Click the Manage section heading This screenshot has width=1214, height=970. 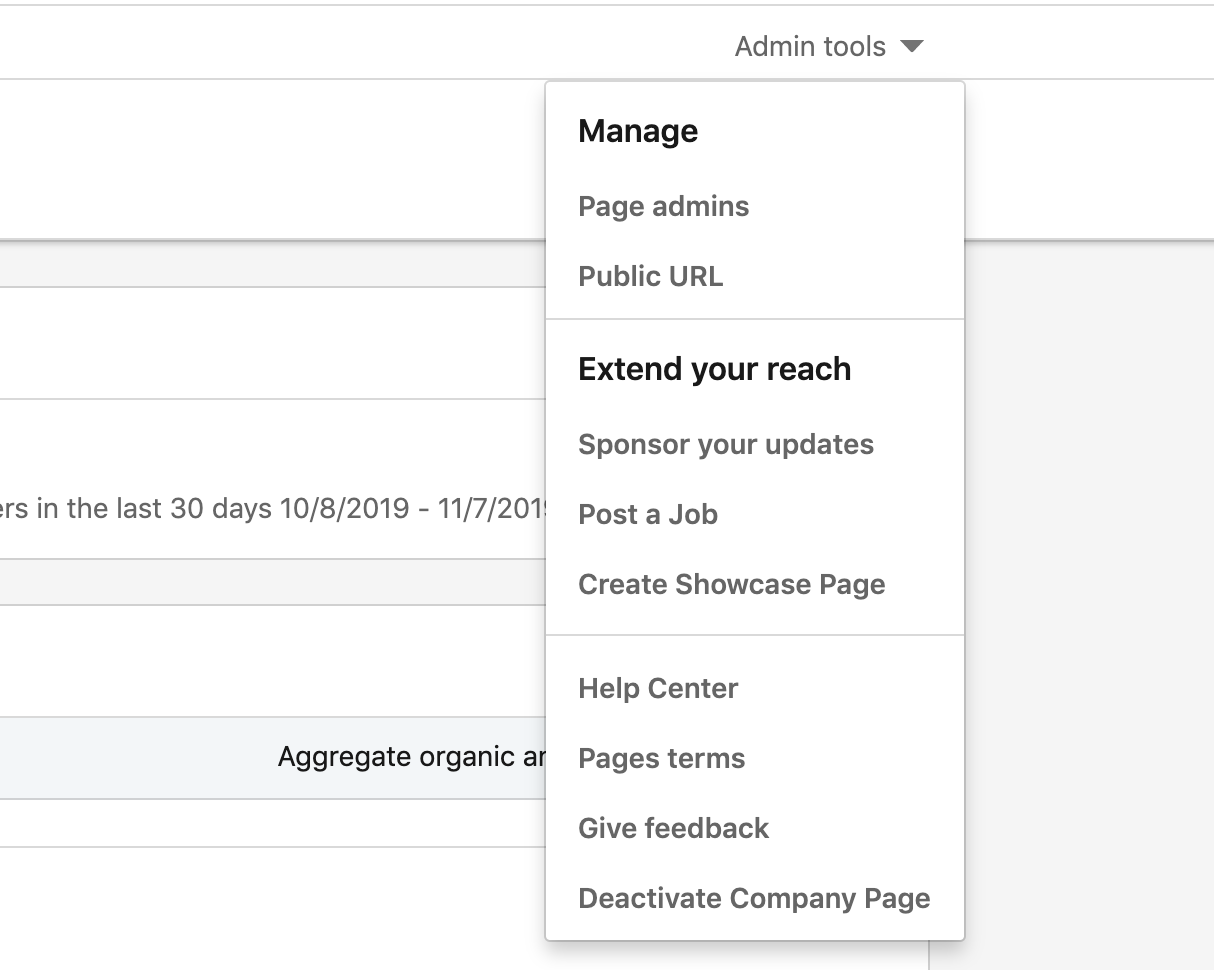tap(638, 132)
